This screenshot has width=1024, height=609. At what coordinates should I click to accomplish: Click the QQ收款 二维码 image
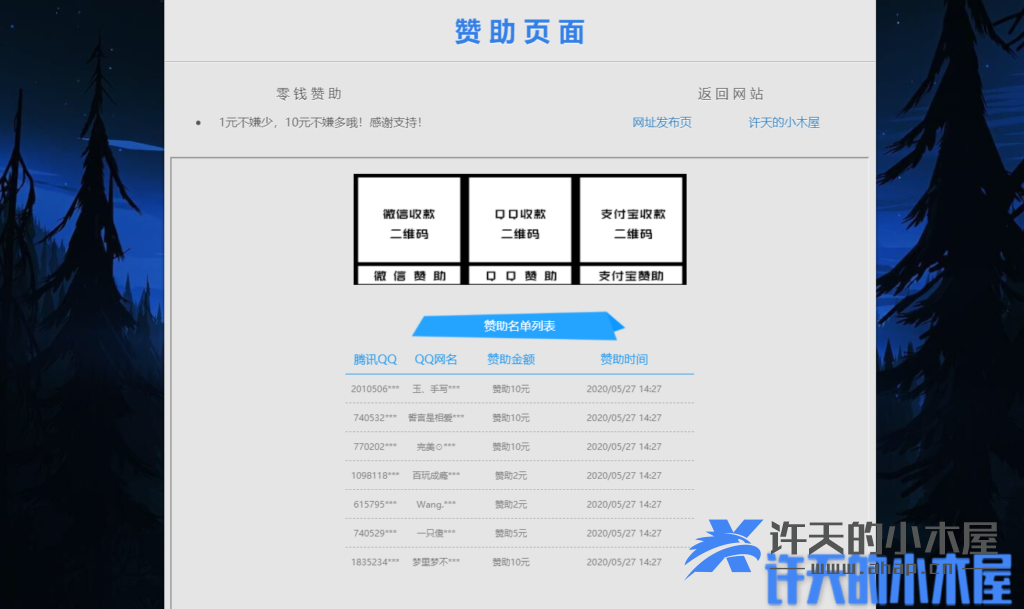point(520,220)
